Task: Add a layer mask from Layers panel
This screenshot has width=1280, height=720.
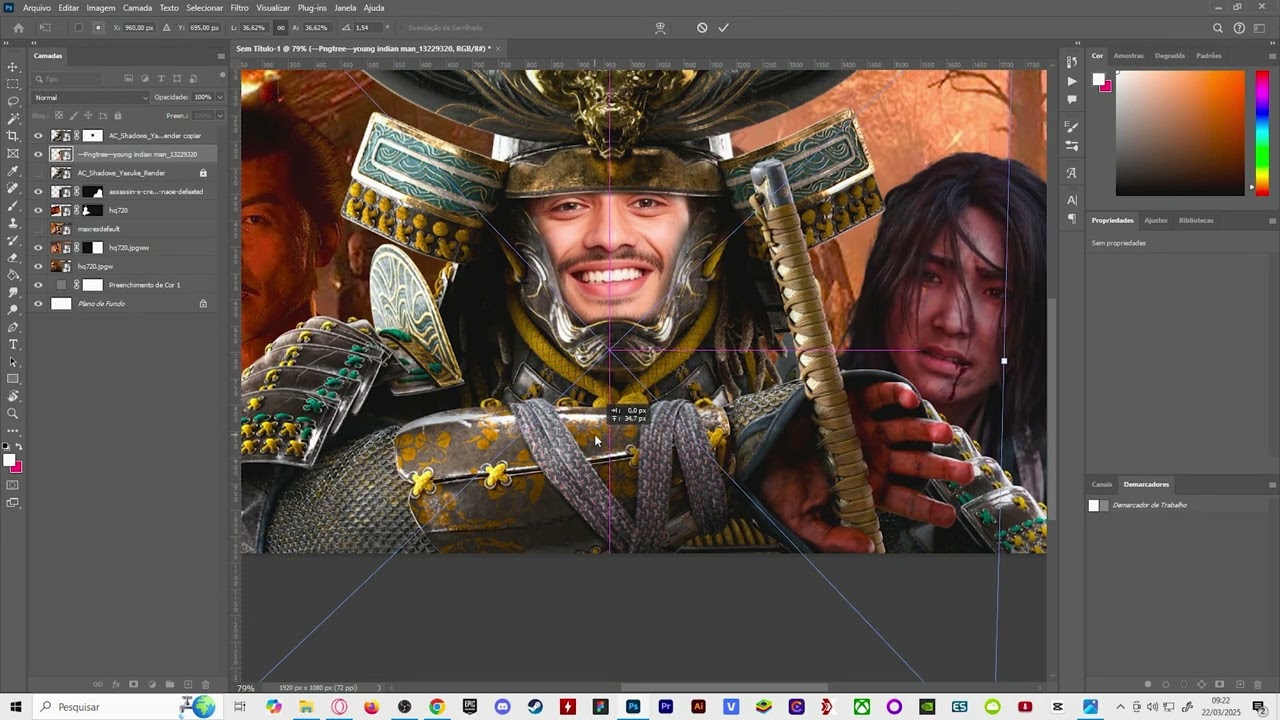Action: [133, 684]
